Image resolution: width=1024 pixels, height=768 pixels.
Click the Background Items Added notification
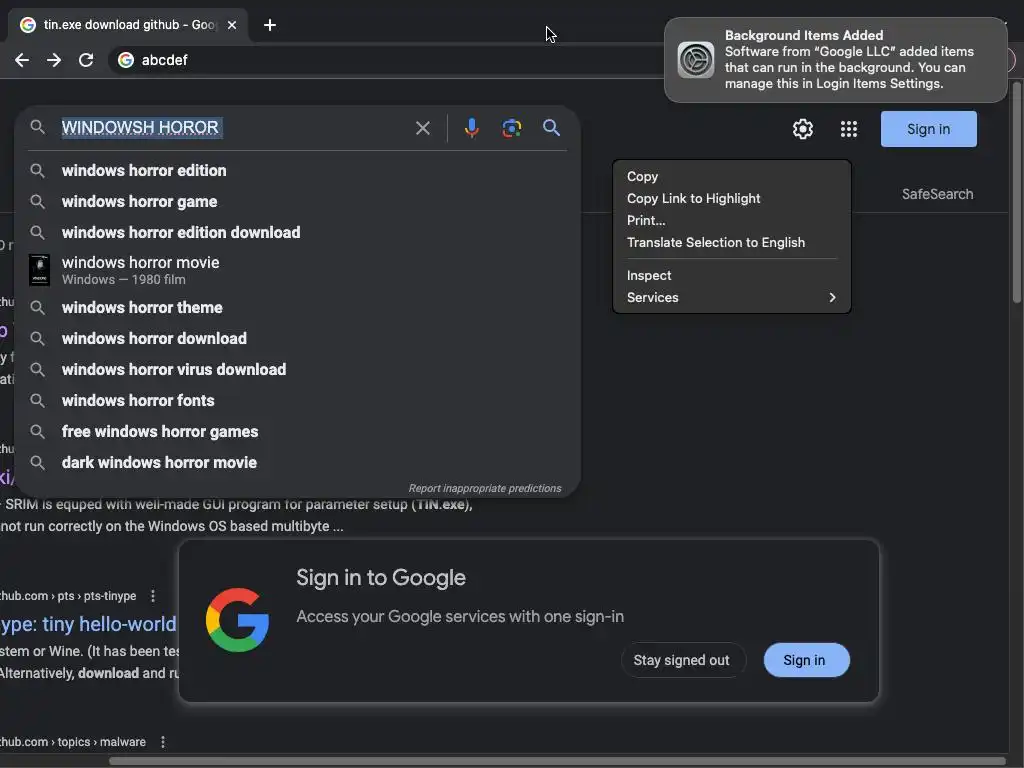835,60
